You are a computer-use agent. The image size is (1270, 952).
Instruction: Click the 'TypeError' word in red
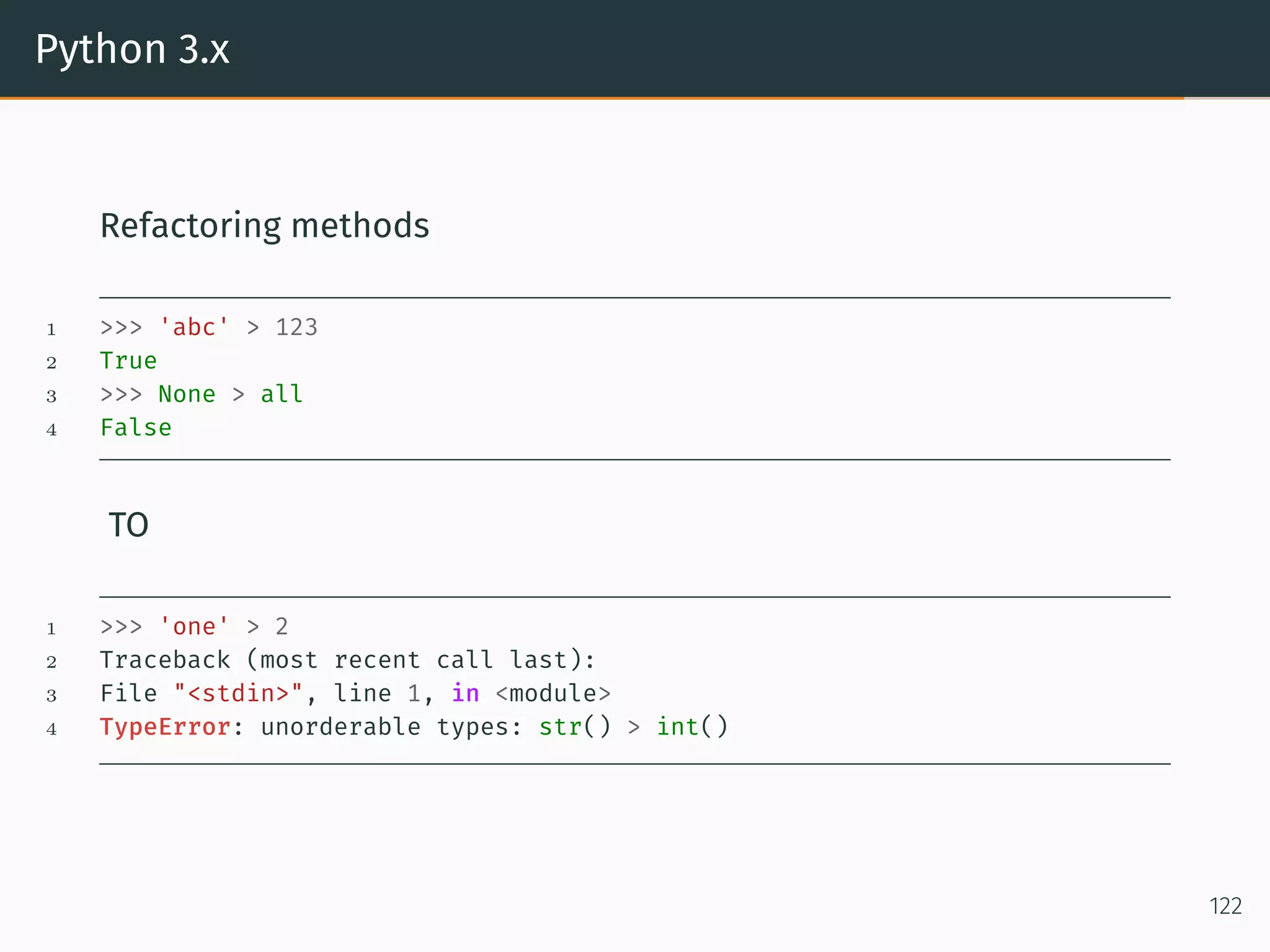click(x=166, y=727)
